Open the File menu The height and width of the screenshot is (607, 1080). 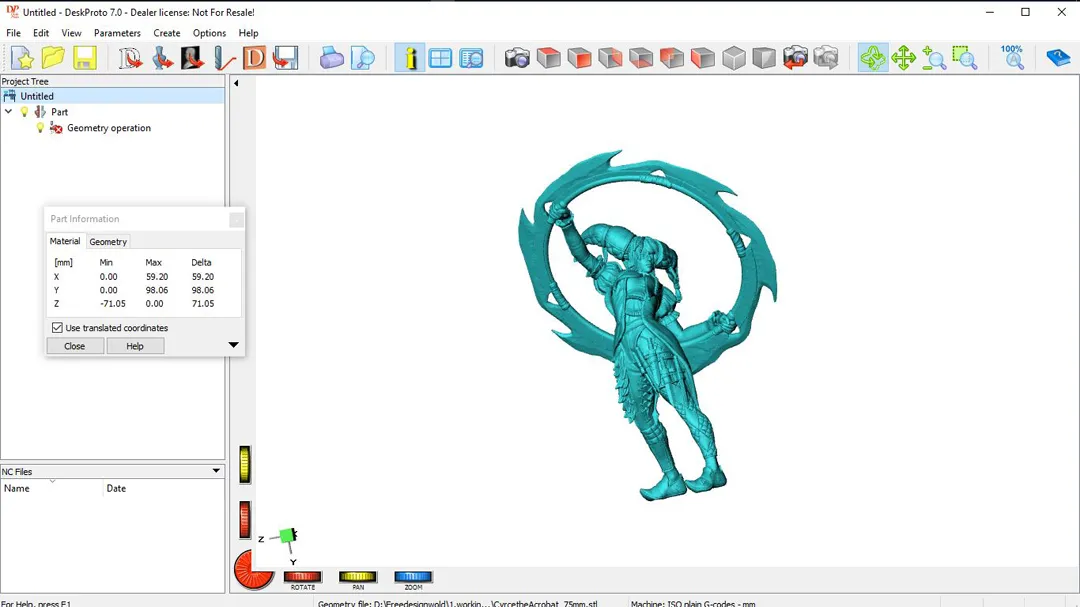point(13,33)
